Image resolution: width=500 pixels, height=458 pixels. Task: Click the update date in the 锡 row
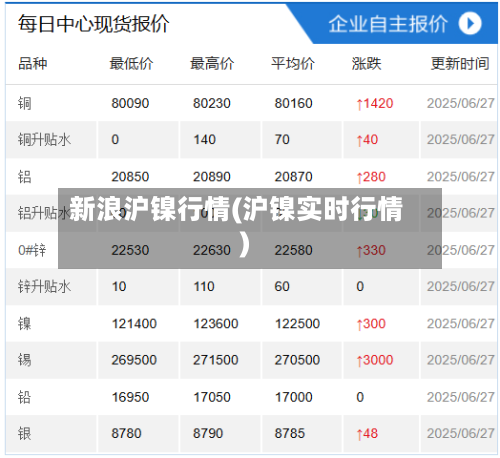461,360
